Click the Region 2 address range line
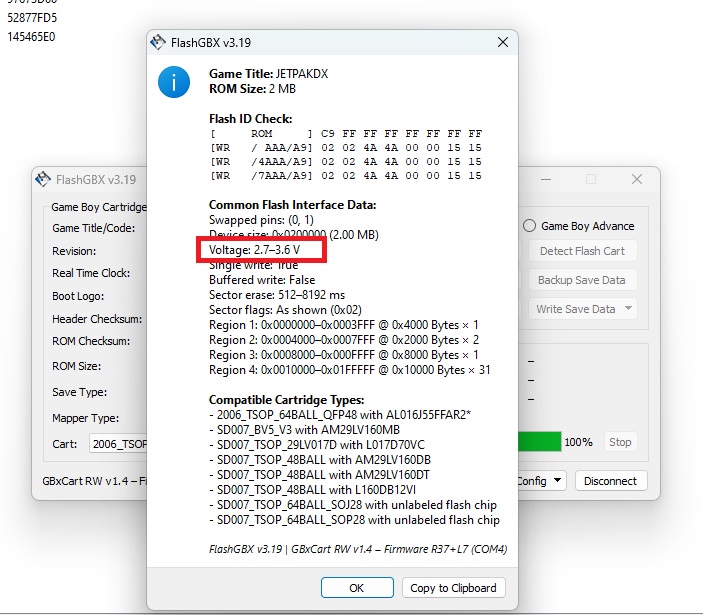The height and width of the screenshot is (615, 703). click(x=344, y=340)
